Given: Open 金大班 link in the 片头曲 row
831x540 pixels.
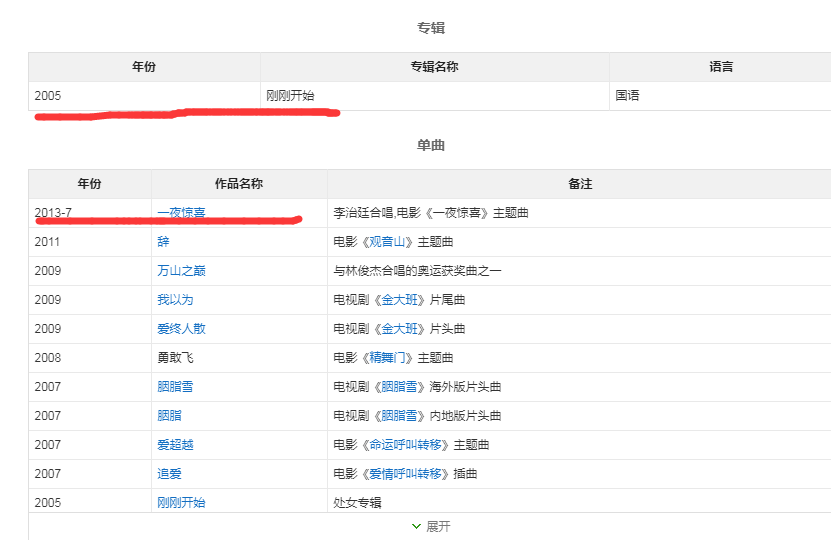Looking at the screenshot, I should (x=399, y=329).
